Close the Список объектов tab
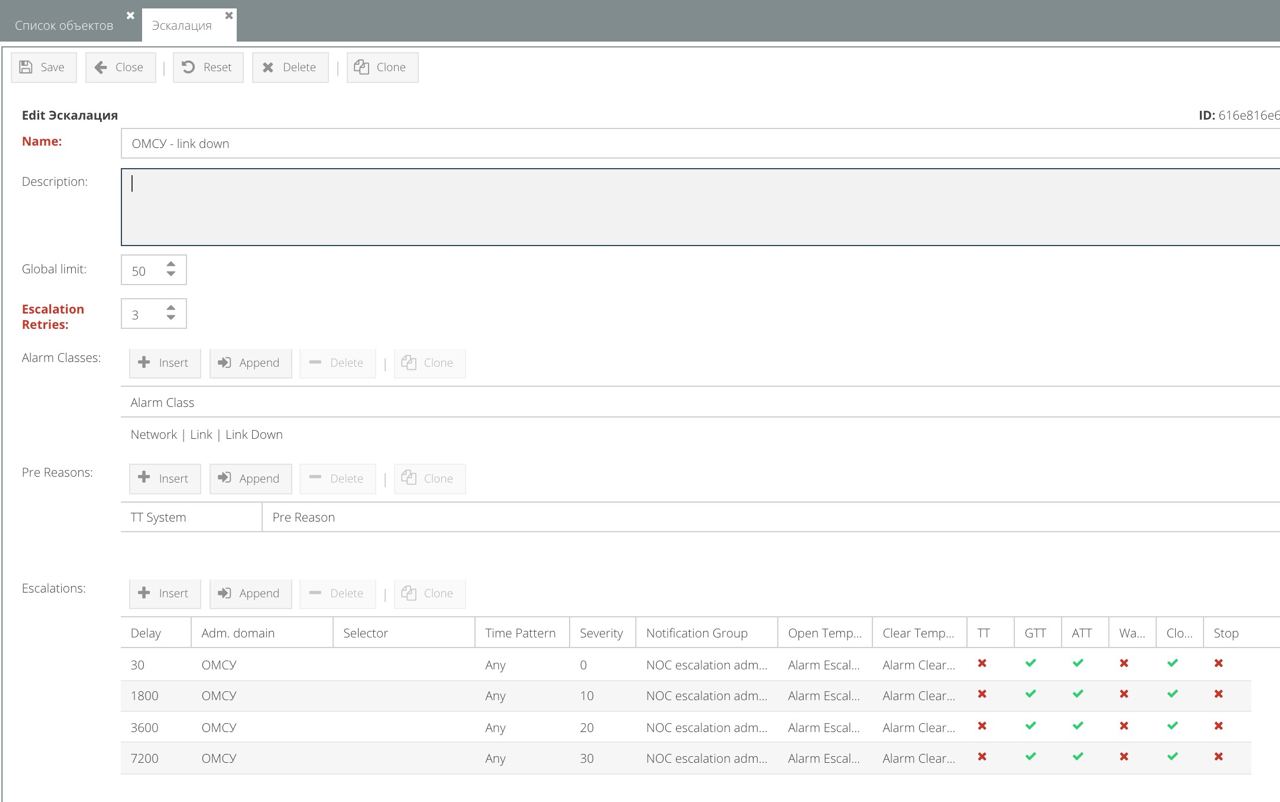This screenshot has width=1280, height=802. coord(130,15)
